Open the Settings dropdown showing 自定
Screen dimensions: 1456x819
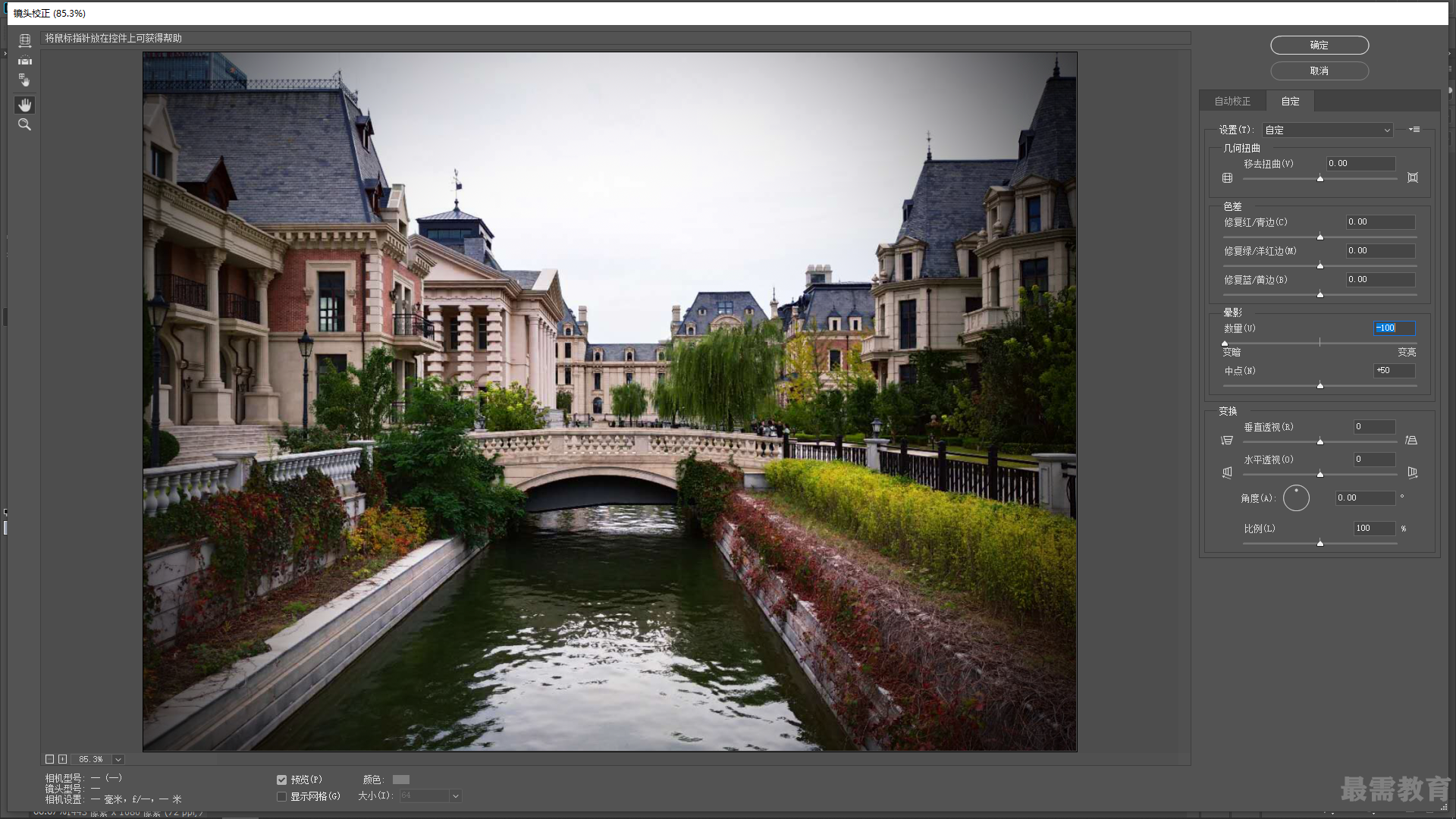click(1328, 130)
